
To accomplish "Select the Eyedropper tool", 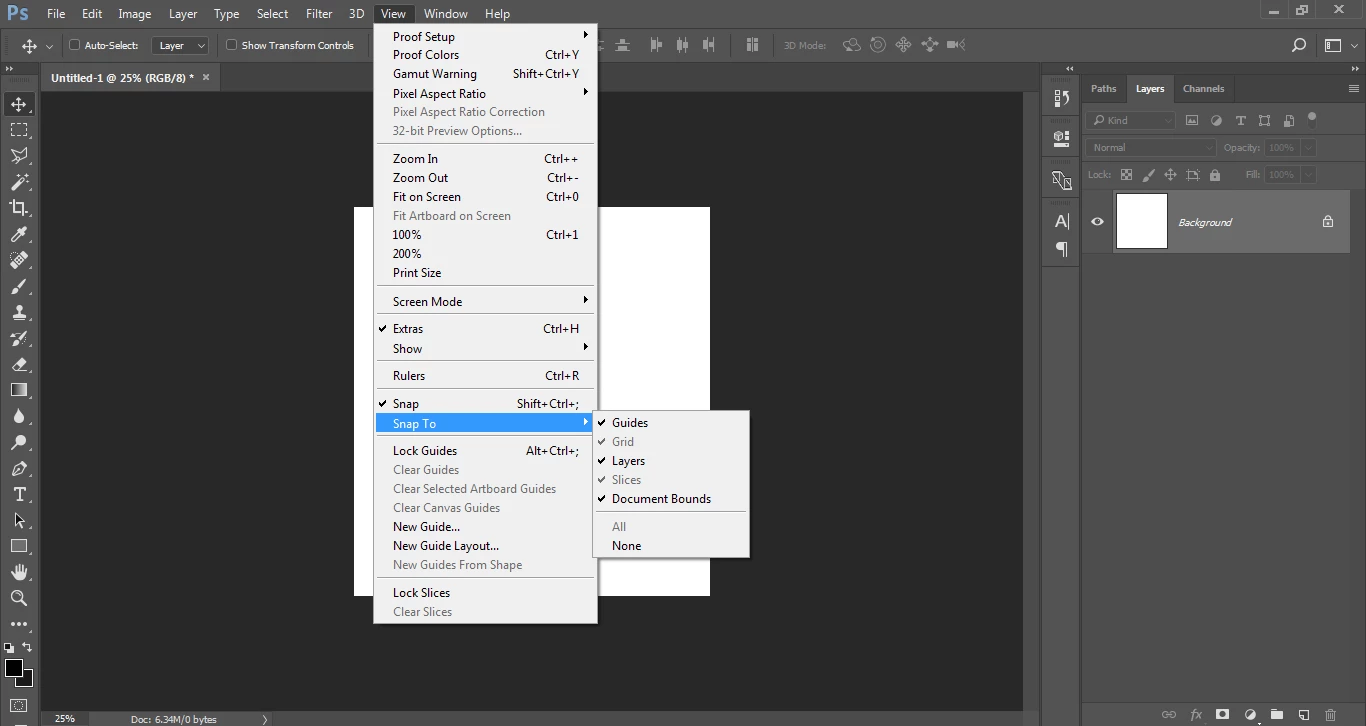I will click(19, 234).
